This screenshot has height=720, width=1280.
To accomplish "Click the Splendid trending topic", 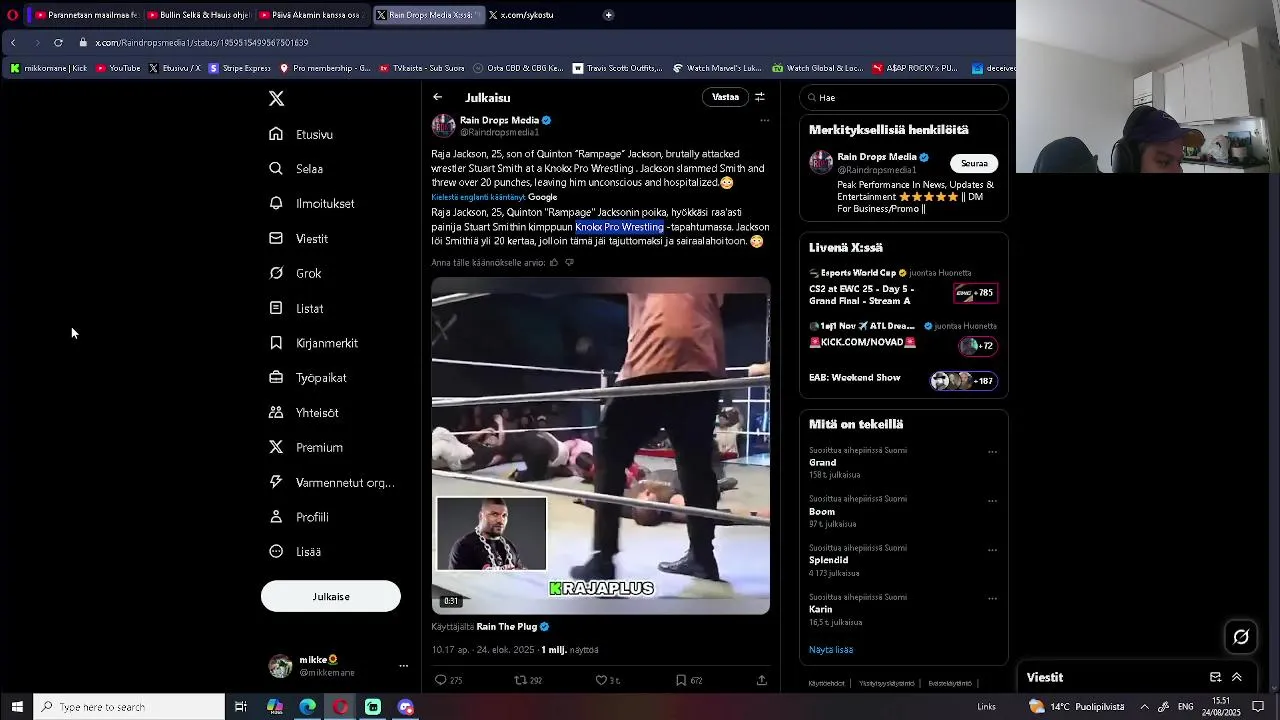I will tap(828, 560).
